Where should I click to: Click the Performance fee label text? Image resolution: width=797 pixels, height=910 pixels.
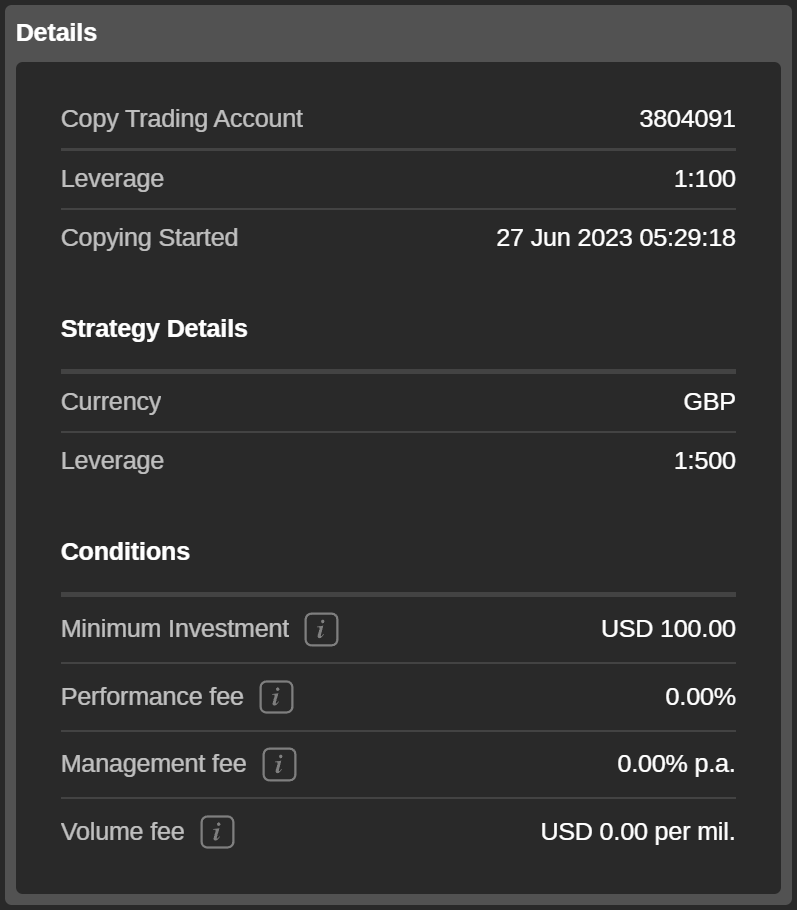click(x=152, y=697)
